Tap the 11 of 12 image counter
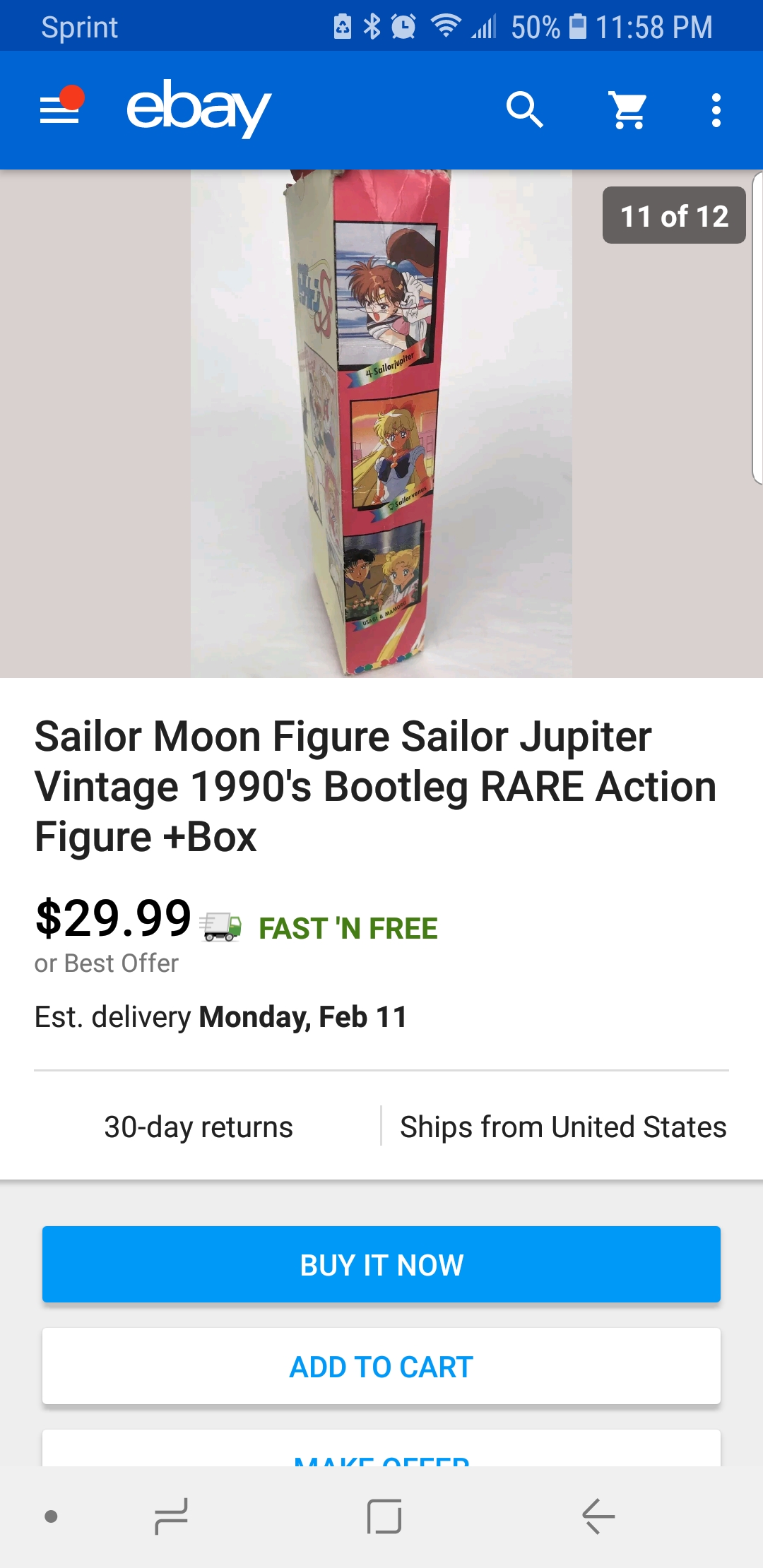The image size is (763, 1568). click(x=674, y=215)
